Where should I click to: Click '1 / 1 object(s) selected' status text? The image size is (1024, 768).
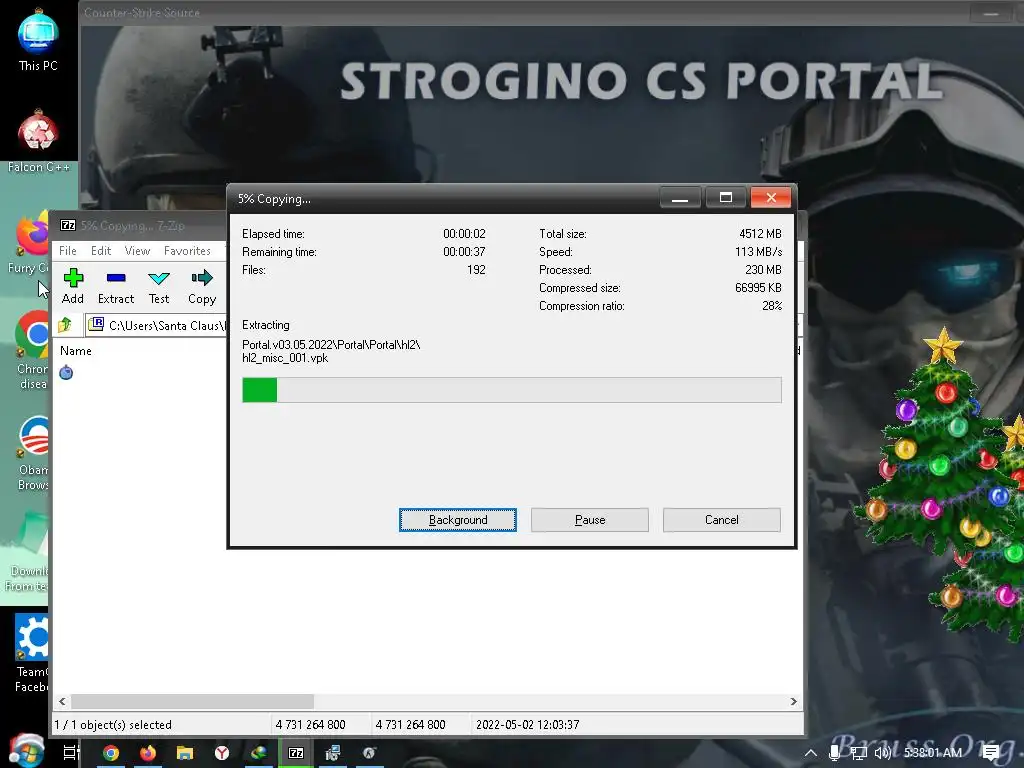coord(113,724)
